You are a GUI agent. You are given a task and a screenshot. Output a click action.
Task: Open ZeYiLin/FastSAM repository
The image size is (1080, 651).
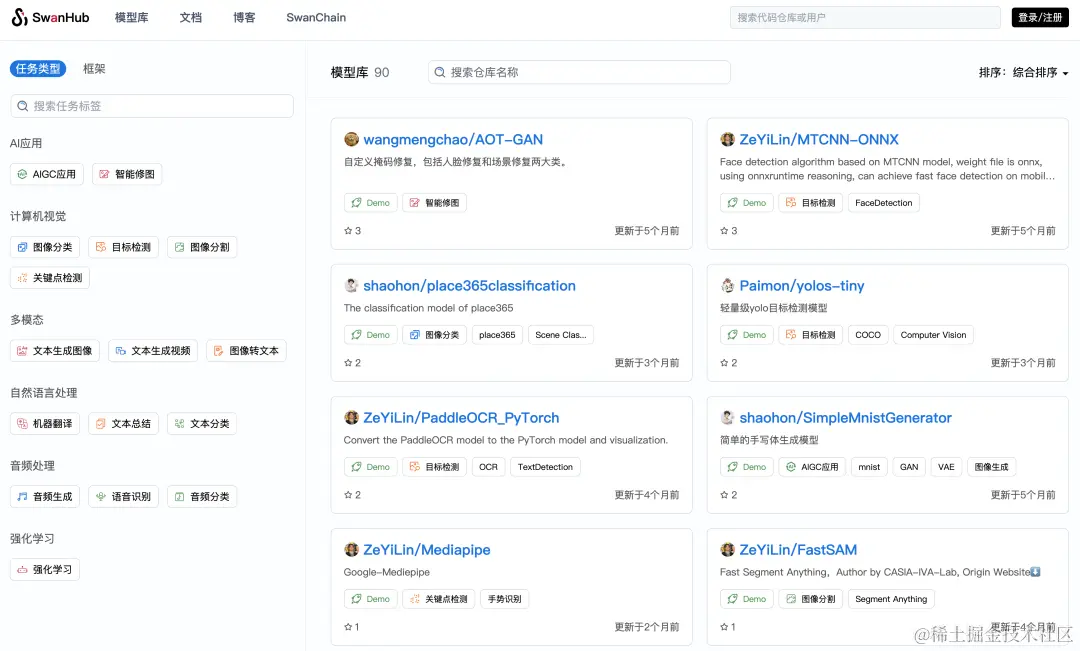coord(798,550)
